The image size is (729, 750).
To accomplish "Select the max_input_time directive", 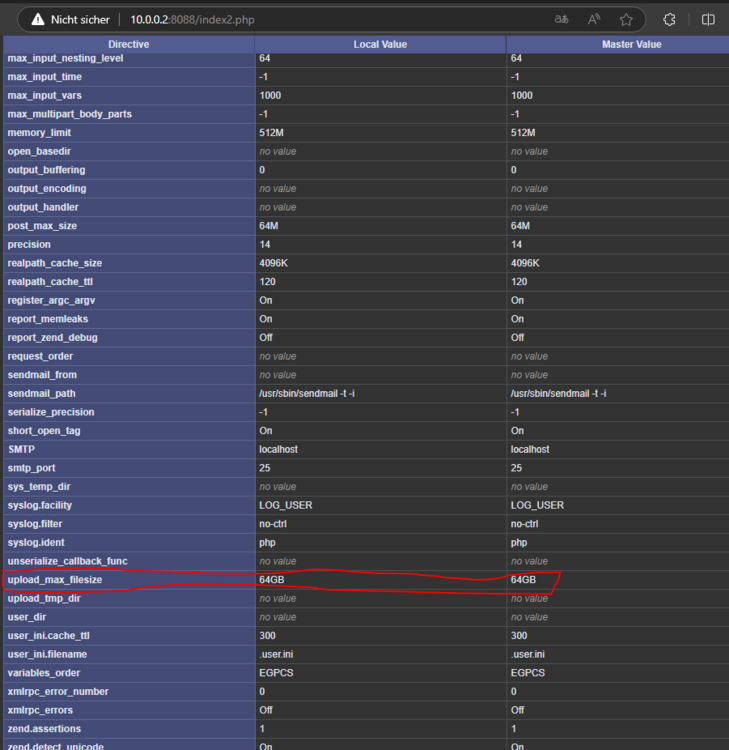I will (44, 77).
